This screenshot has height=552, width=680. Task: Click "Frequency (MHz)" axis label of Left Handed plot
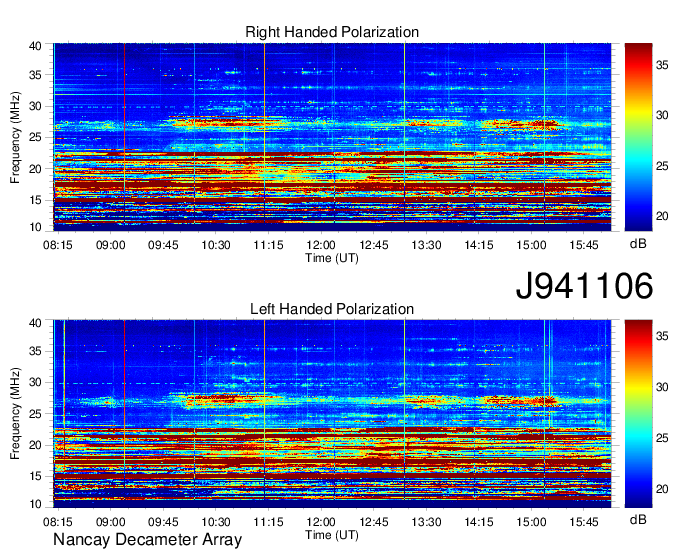point(15,414)
